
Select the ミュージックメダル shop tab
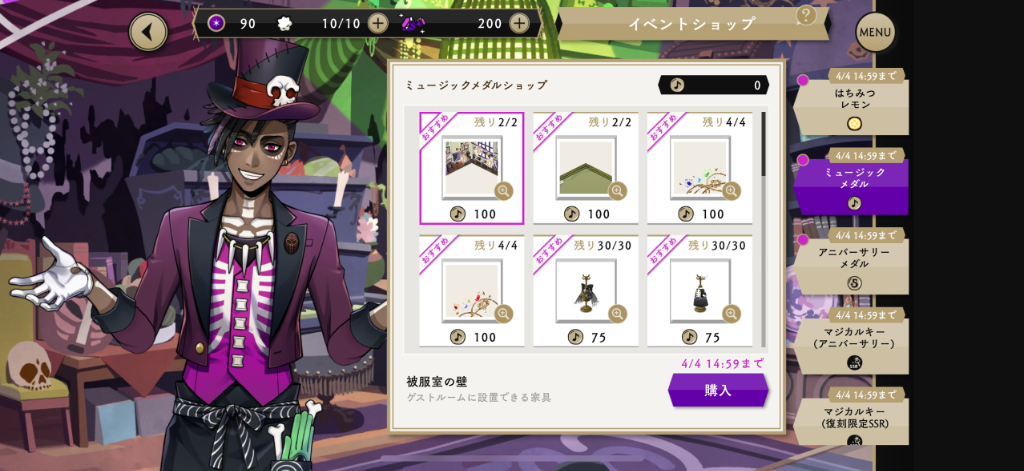(x=851, y=182)
